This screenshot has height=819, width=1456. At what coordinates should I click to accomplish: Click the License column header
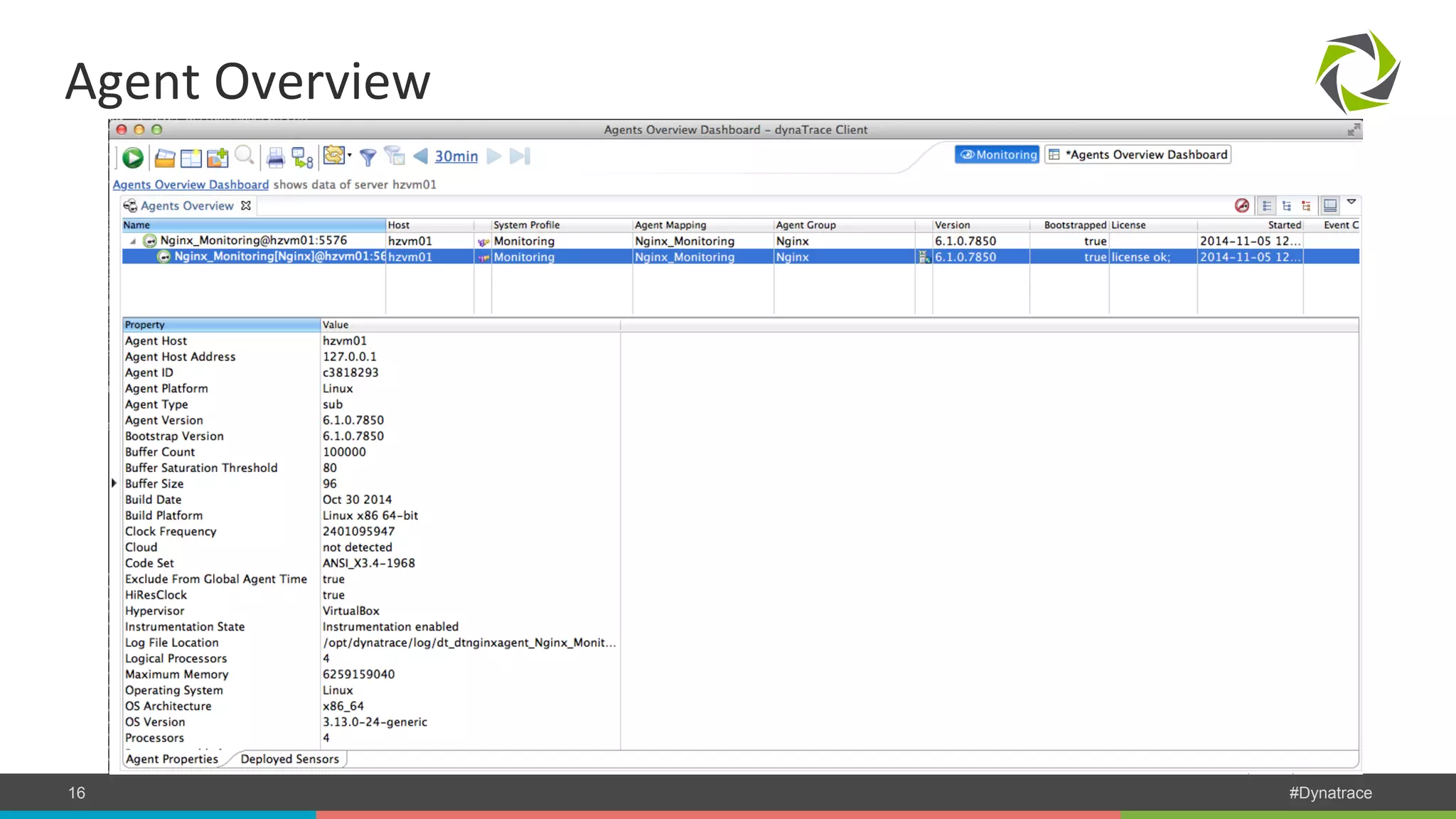(x=1153, y=225)
